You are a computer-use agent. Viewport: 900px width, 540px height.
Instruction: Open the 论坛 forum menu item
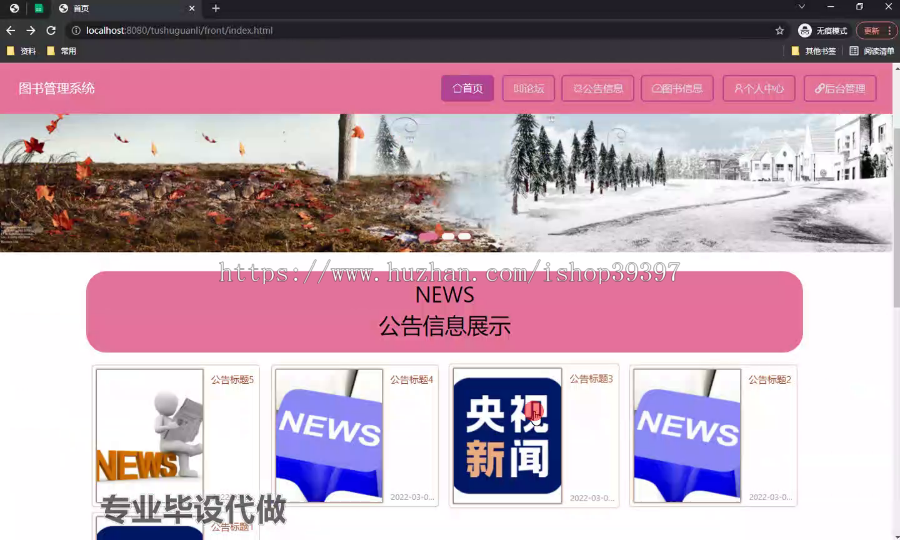[x=529, y=88]
